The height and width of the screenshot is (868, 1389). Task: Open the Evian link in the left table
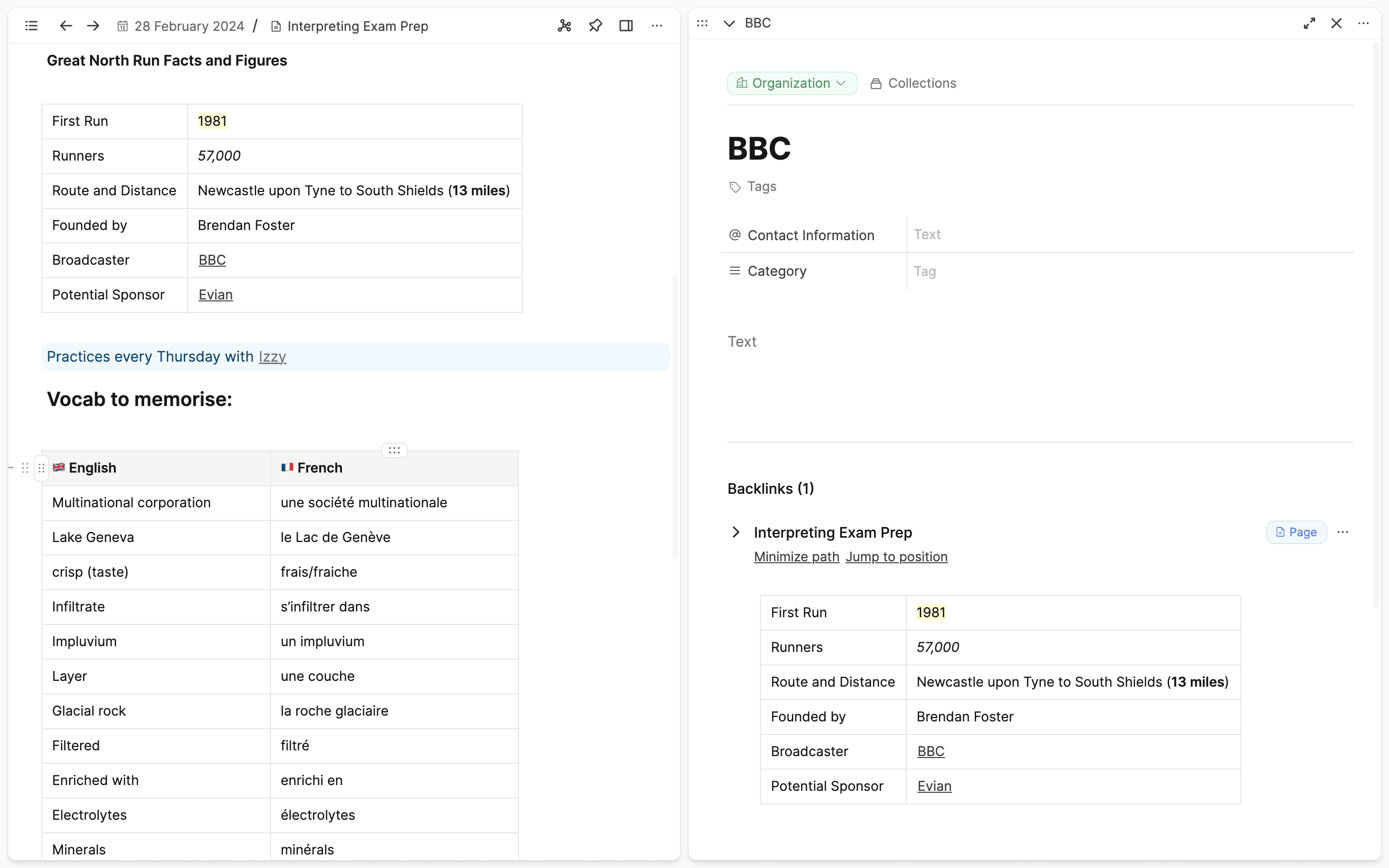[215, 295]
